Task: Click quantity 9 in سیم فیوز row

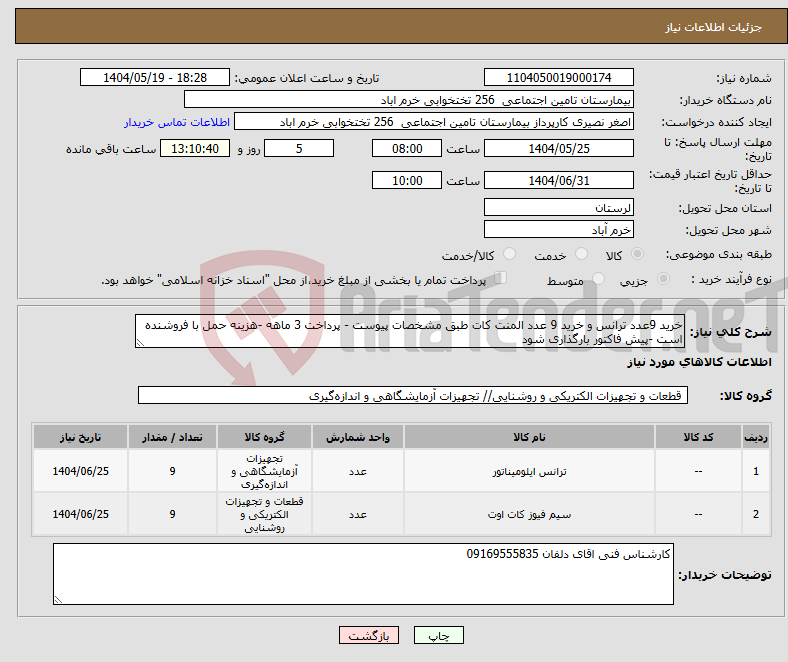Action: tap(172, 514)
